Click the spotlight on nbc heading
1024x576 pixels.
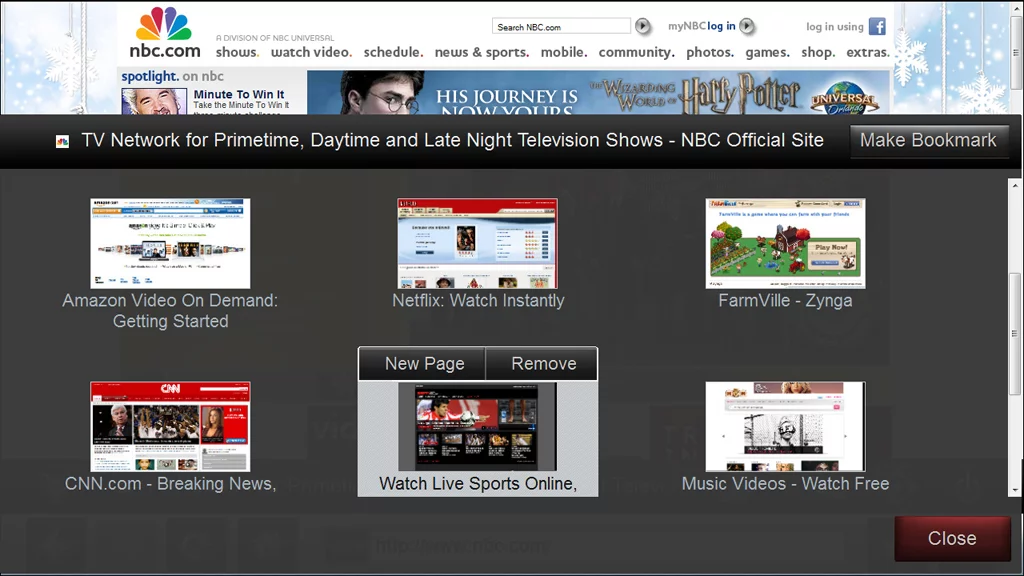pos(172,76)
